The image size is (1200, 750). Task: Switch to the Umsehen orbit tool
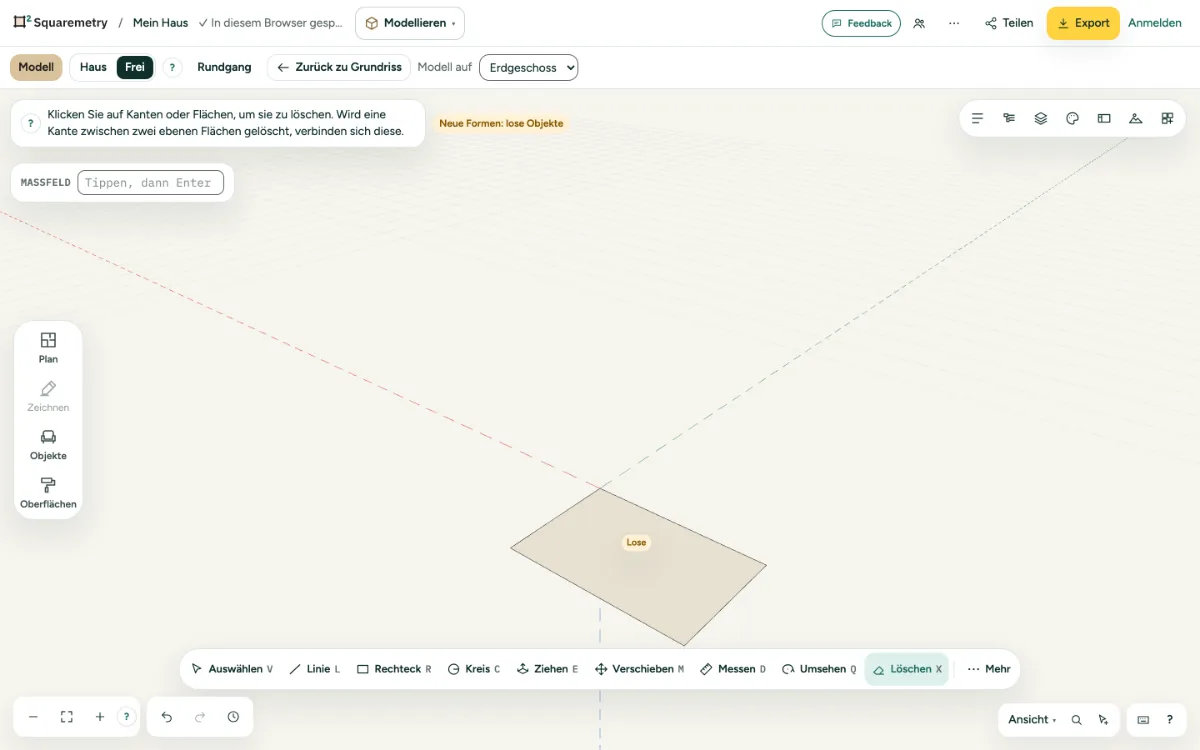819,669
